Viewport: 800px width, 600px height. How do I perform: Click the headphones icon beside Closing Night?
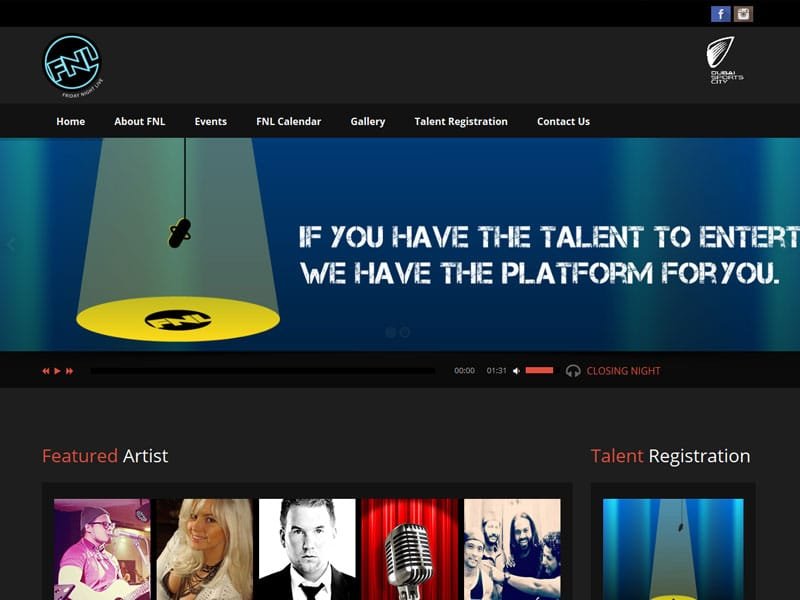pyautogui.click(x=573, y=371)
